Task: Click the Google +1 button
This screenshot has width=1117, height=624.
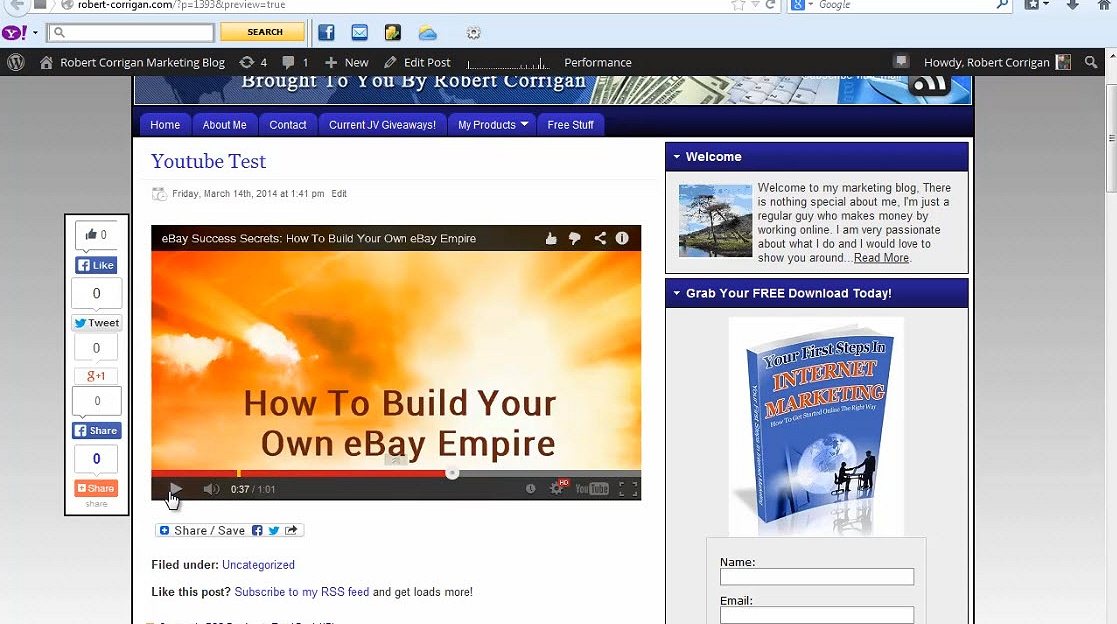Action: pyautogui.click(x=96, y=376)
